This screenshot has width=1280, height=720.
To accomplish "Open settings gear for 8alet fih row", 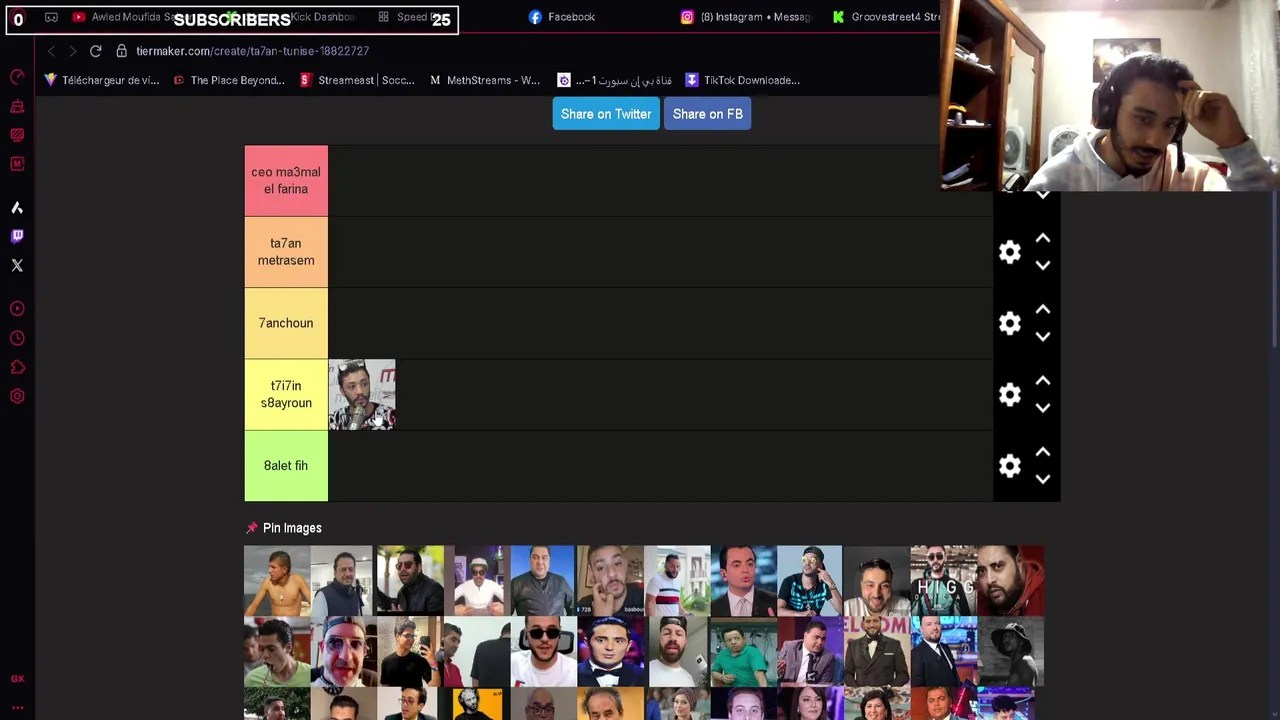I will 1010,466.
